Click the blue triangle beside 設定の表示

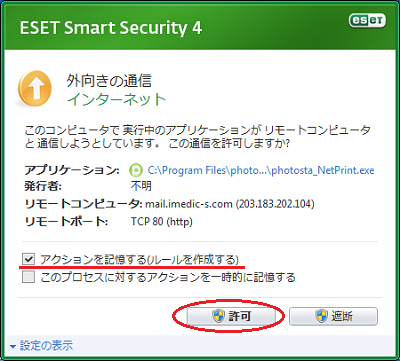(13, 347)
